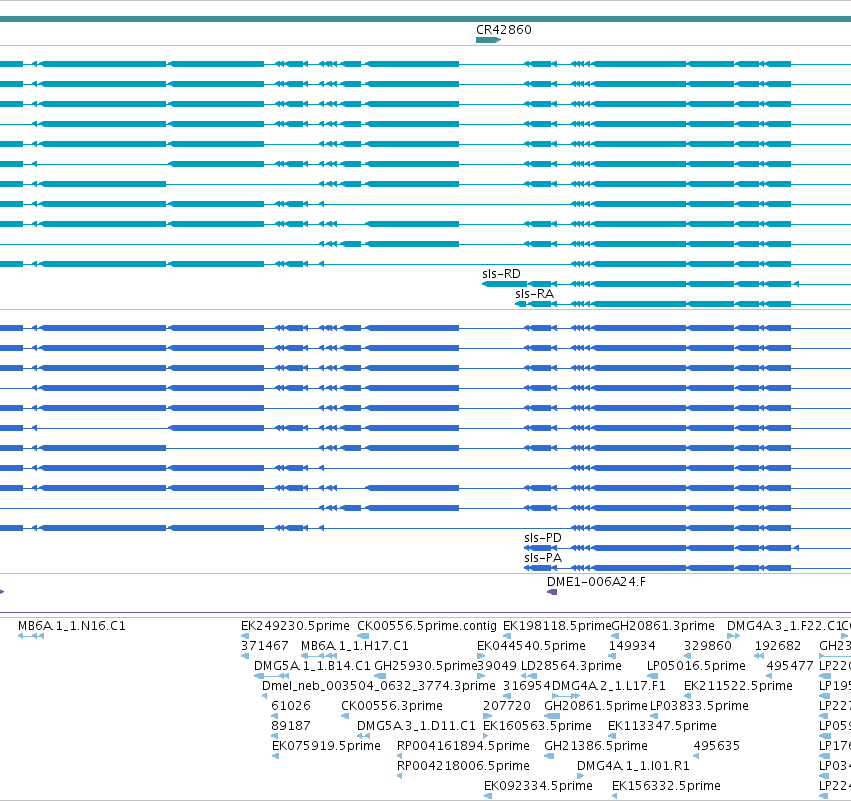Viewport: 851px width, 801px height.
Task: Click the EK156332.5prime label
Action: (x=666, y=786)
